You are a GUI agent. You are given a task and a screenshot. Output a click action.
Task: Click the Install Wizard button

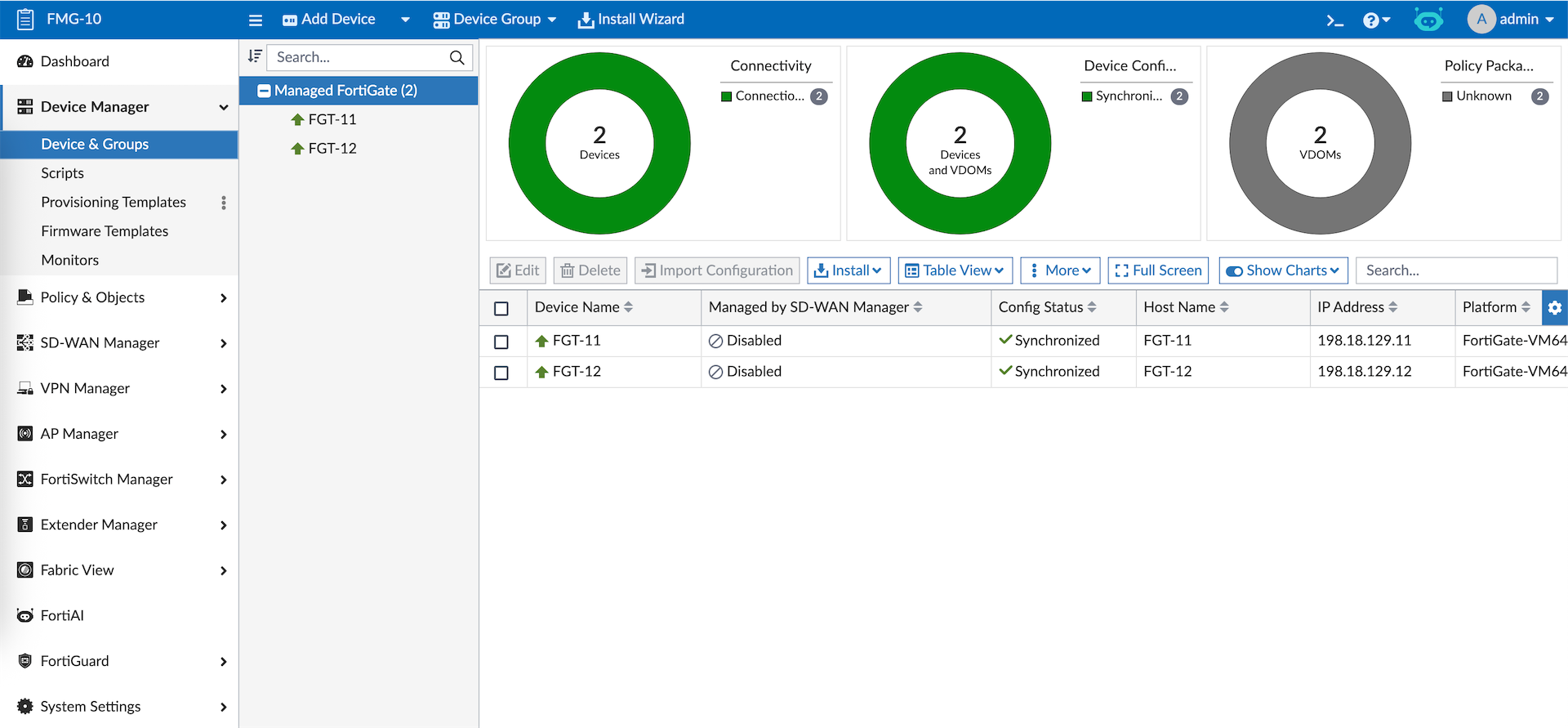[x=631, y=20]
